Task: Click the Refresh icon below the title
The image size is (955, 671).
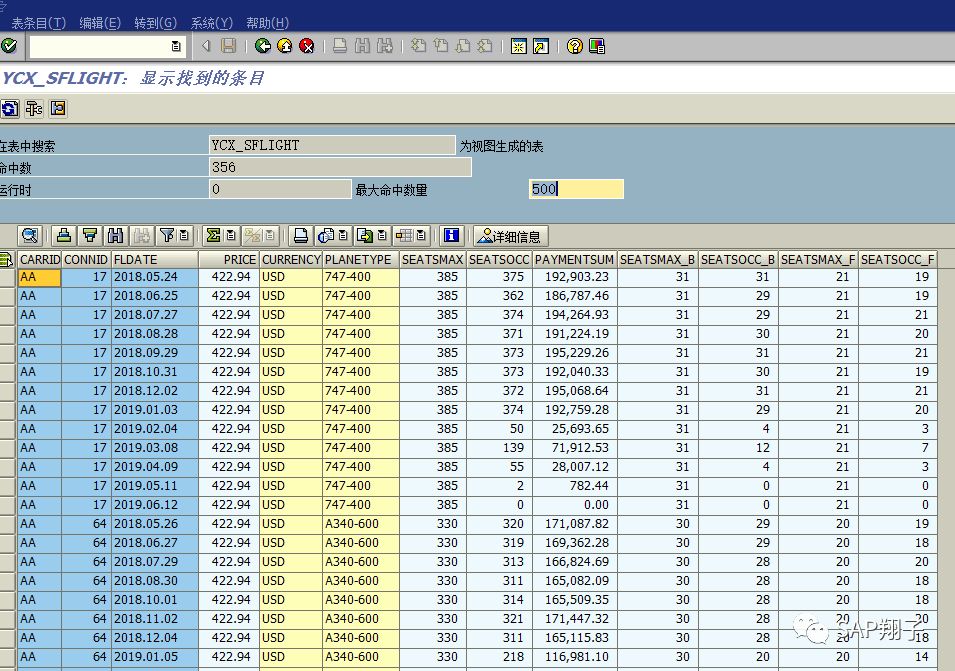Action: point(10,109)
